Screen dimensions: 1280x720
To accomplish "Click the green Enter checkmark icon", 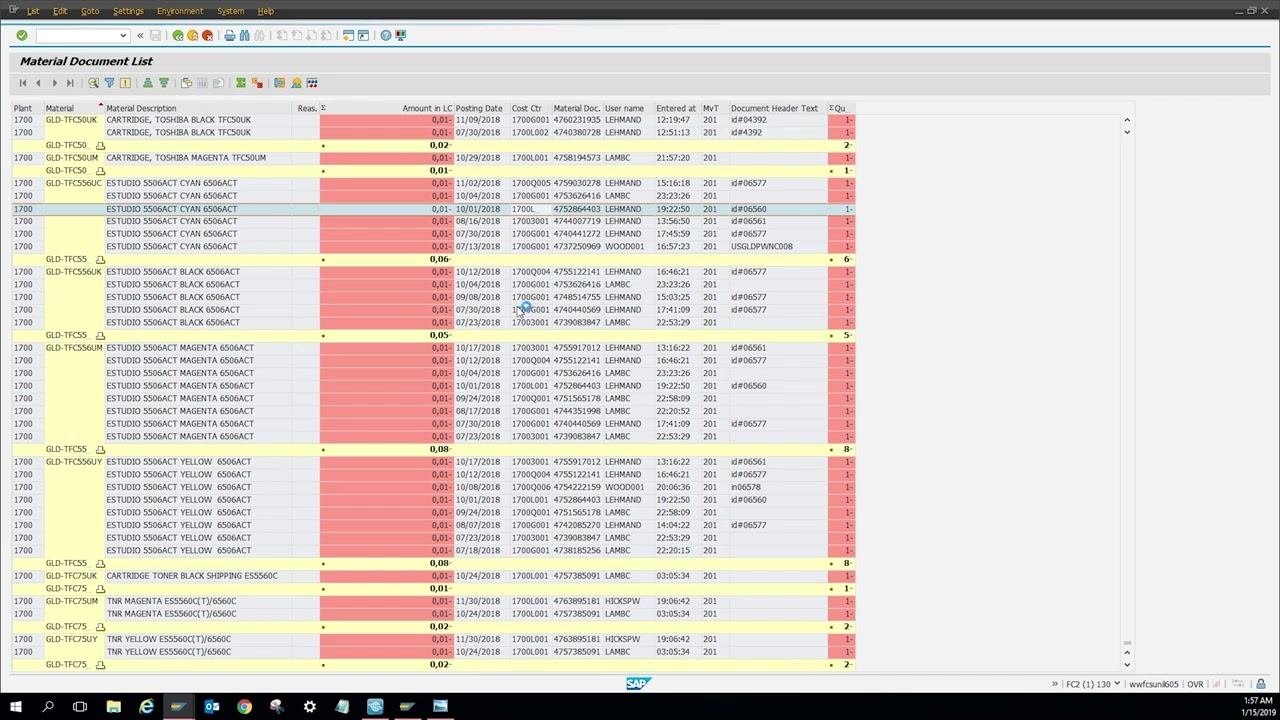I will 21,35.
